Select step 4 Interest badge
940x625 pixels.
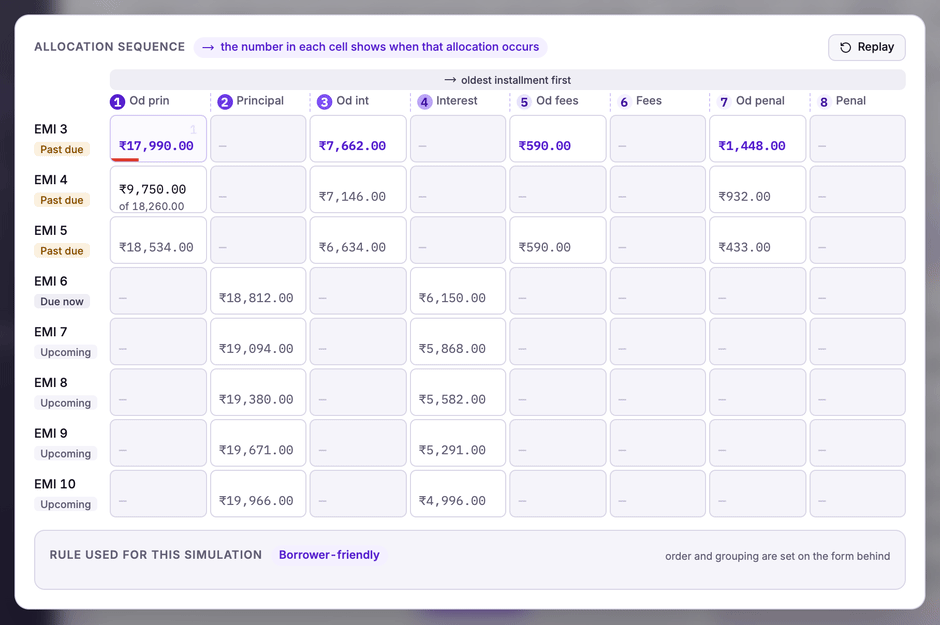(424, 102)
